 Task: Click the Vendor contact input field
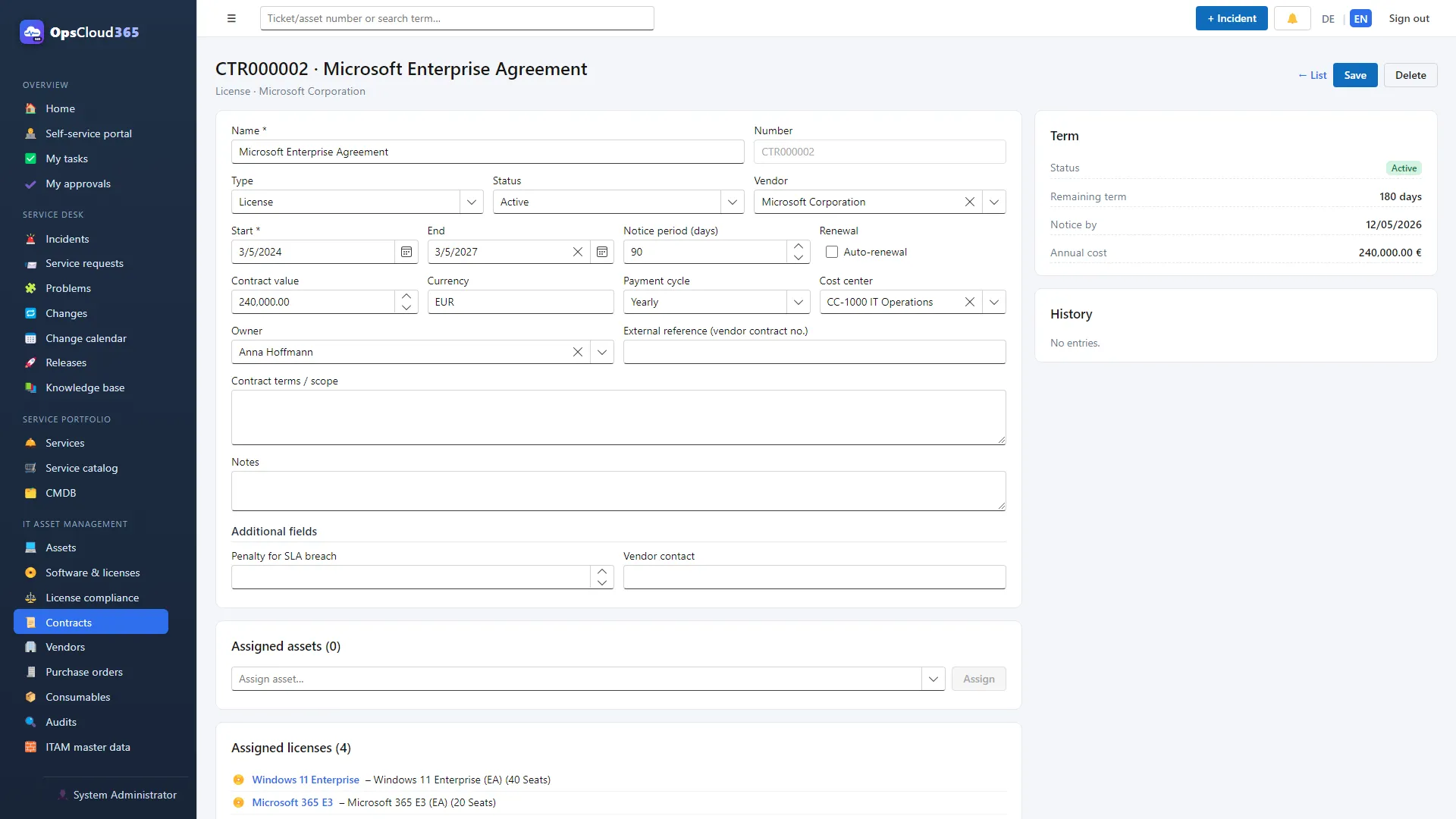click(x=814, y=577)
